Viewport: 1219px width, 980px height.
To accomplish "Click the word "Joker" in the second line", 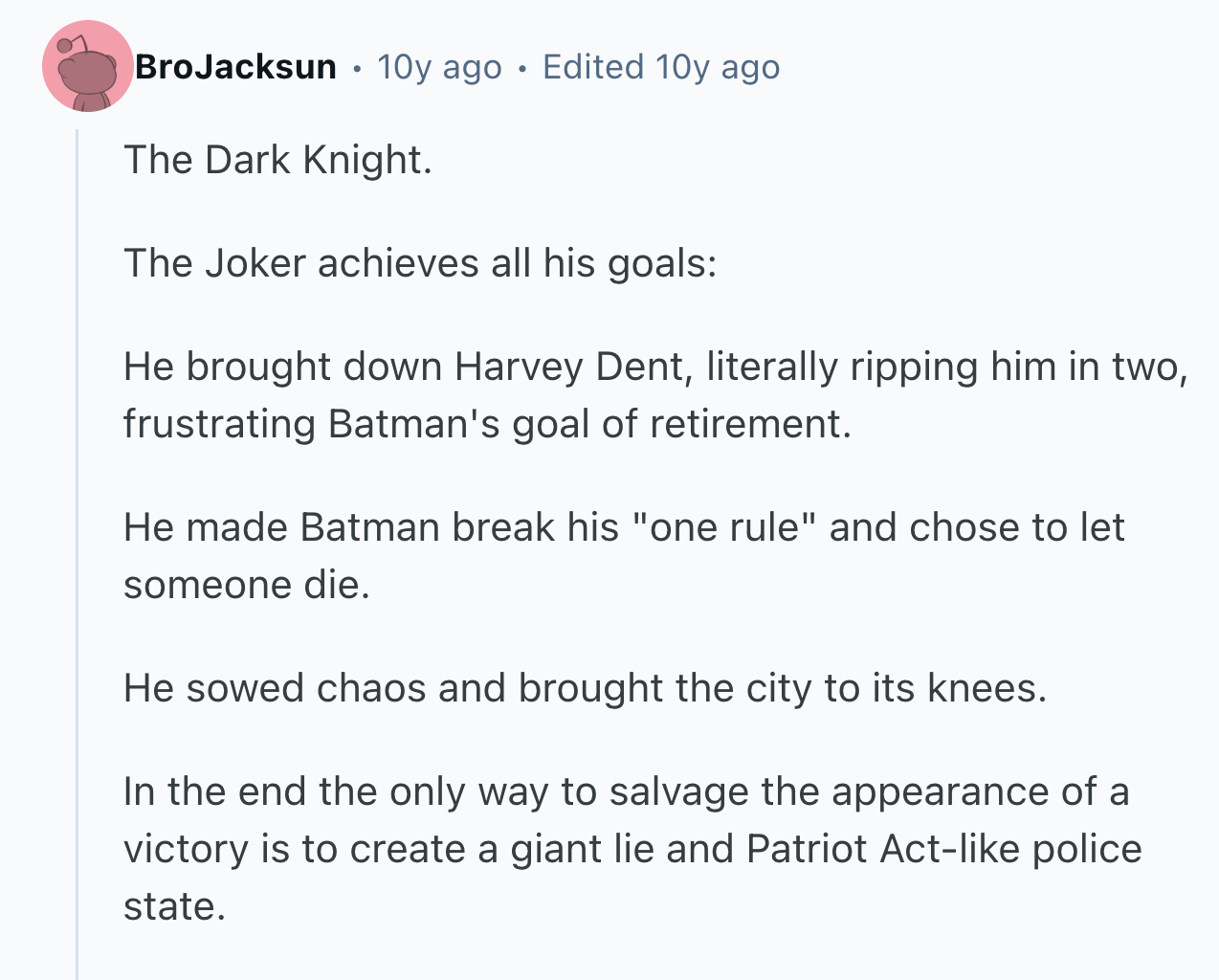I will (x=255, y=263).
